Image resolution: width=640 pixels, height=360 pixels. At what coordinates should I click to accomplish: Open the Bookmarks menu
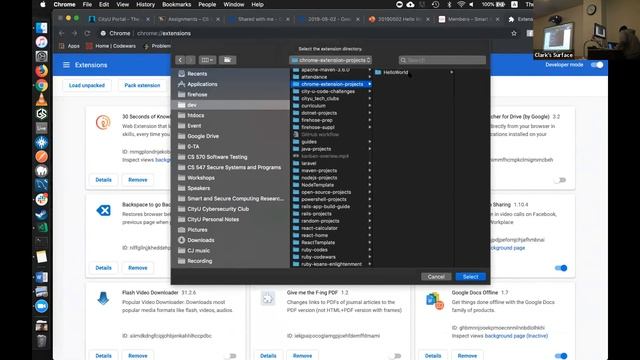click(176, 4)
